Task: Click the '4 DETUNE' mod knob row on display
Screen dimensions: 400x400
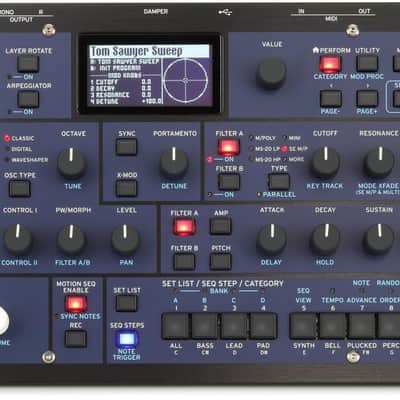Action: coord(126,101)
